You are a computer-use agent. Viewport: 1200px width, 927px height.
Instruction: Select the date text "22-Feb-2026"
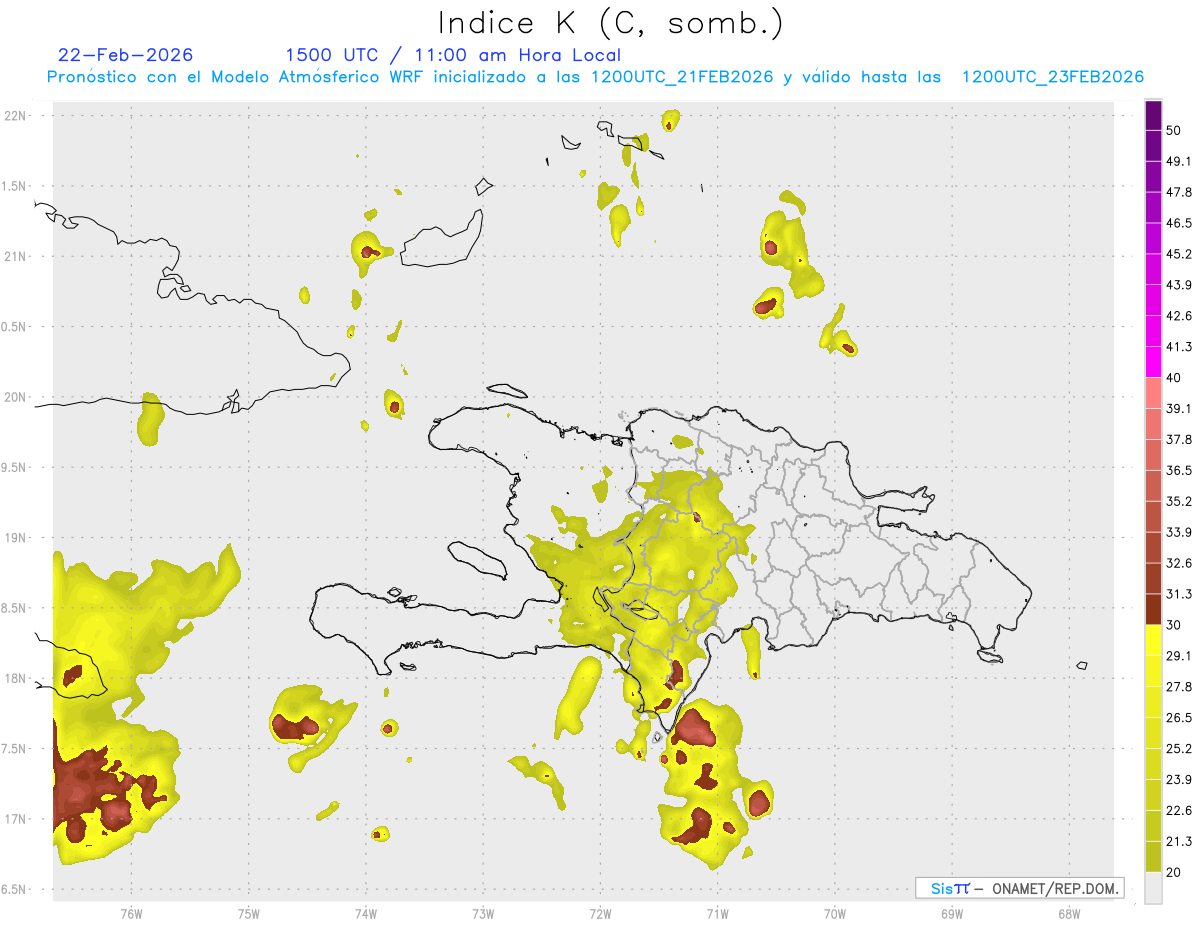[126, 55]
